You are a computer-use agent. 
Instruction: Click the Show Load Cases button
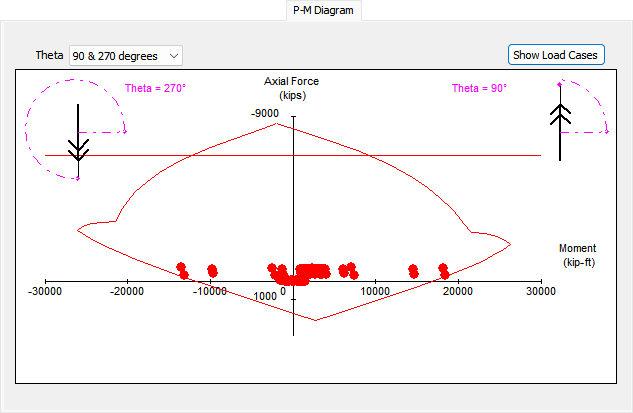click(x=557, y=55)
